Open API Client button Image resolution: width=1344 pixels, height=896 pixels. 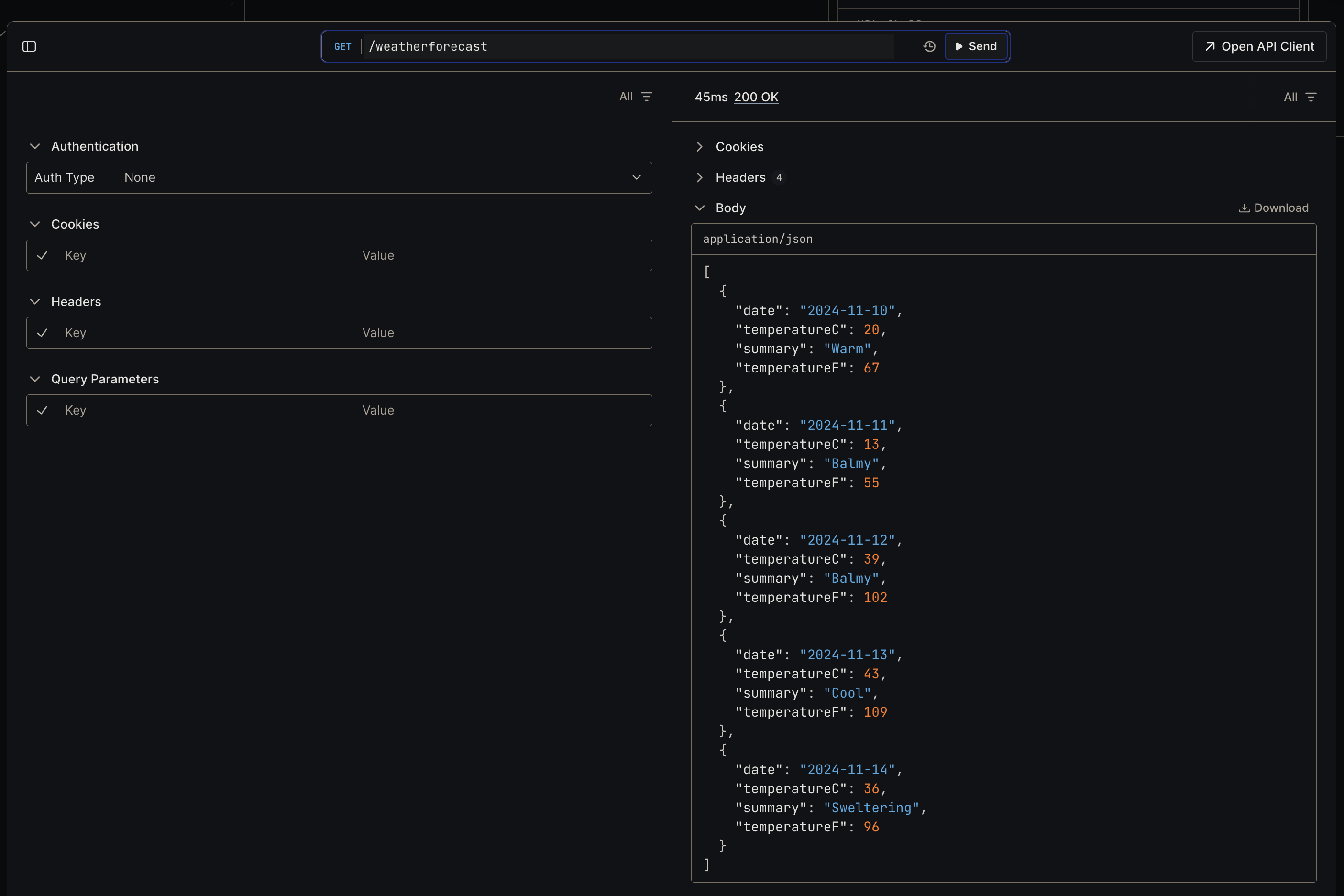click(1259, 46)
